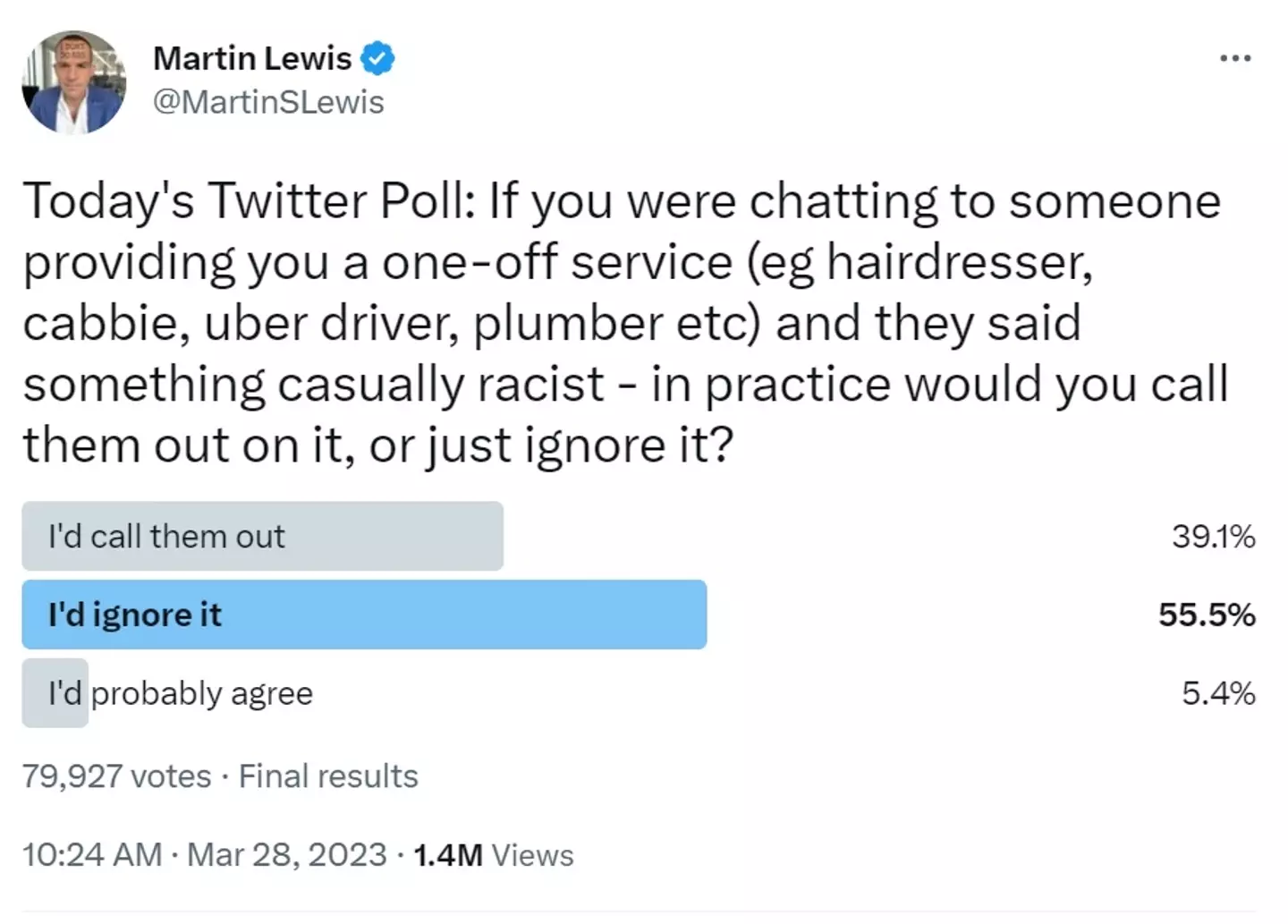Open the @MartinSLewis handle link
Viewport: 1288px width, 924px height.
(x=268, y=102)
